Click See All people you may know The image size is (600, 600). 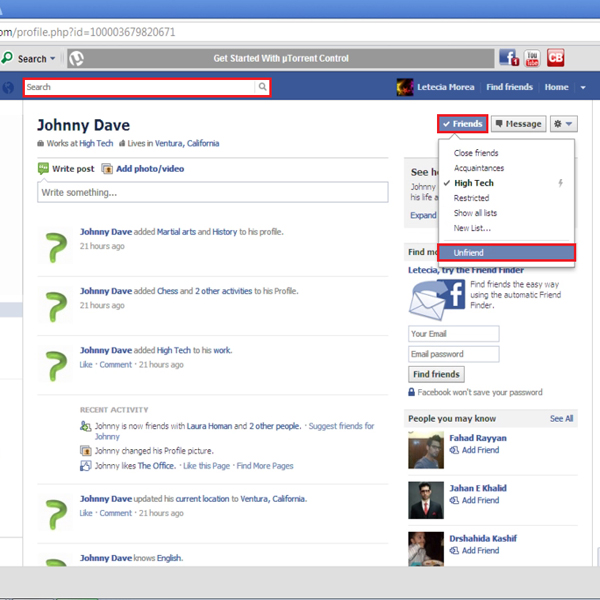(x=561, y=419)
